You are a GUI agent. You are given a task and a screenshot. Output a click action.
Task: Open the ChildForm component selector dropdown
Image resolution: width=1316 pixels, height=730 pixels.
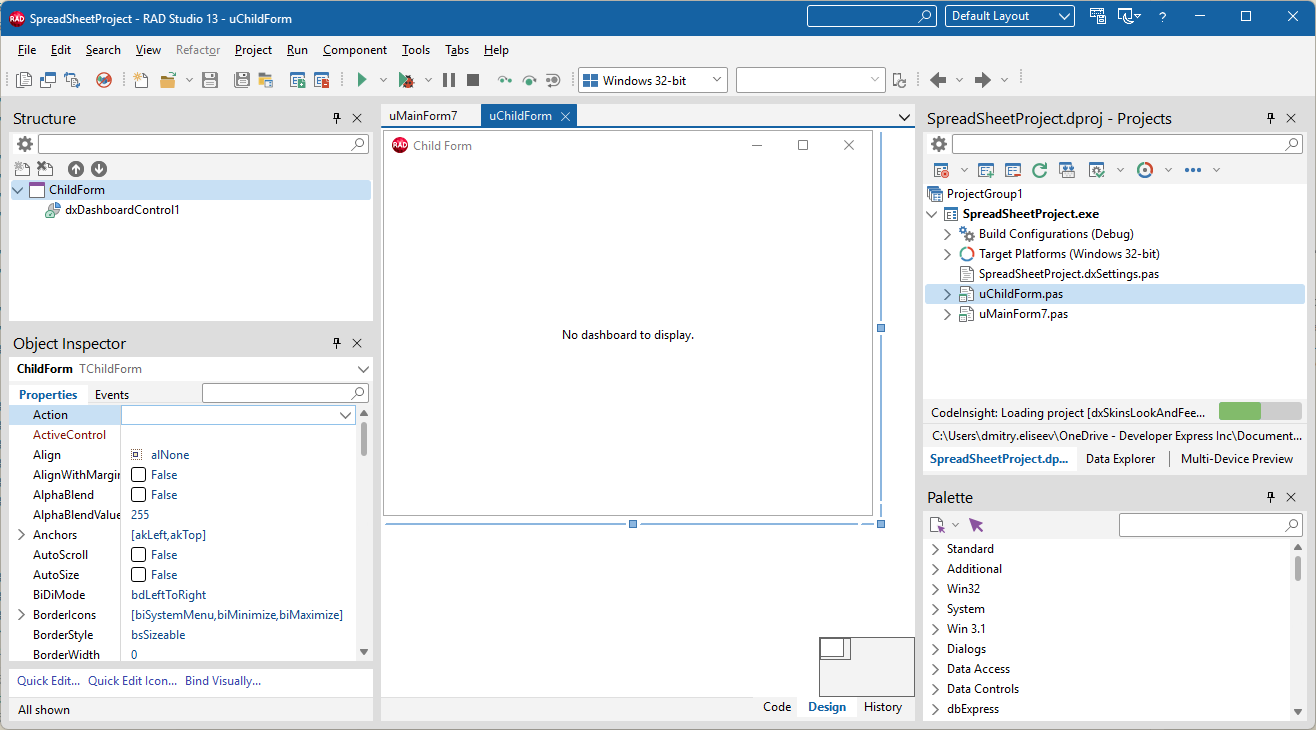tap(362, 369)
